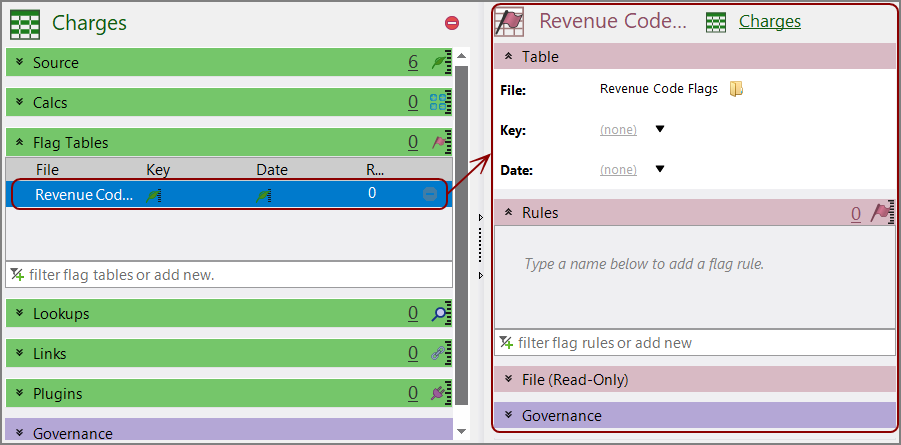The width and height of the screenshot is (901, 445).
Task: Click the Revenue Code... title text
Action: 613,21
